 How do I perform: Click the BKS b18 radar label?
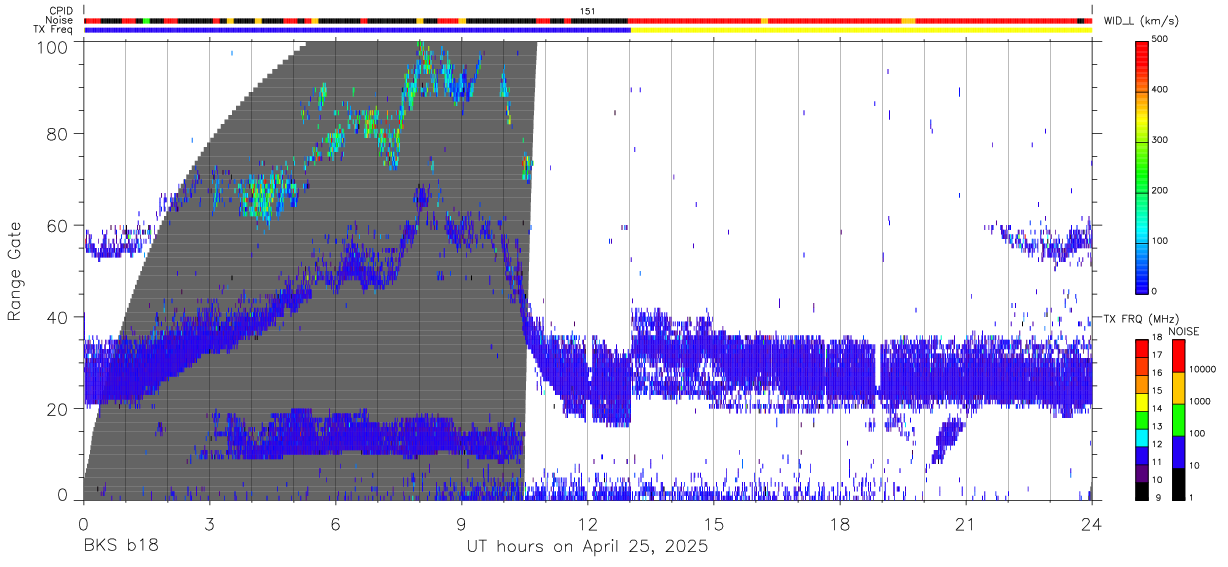point(120,546)
